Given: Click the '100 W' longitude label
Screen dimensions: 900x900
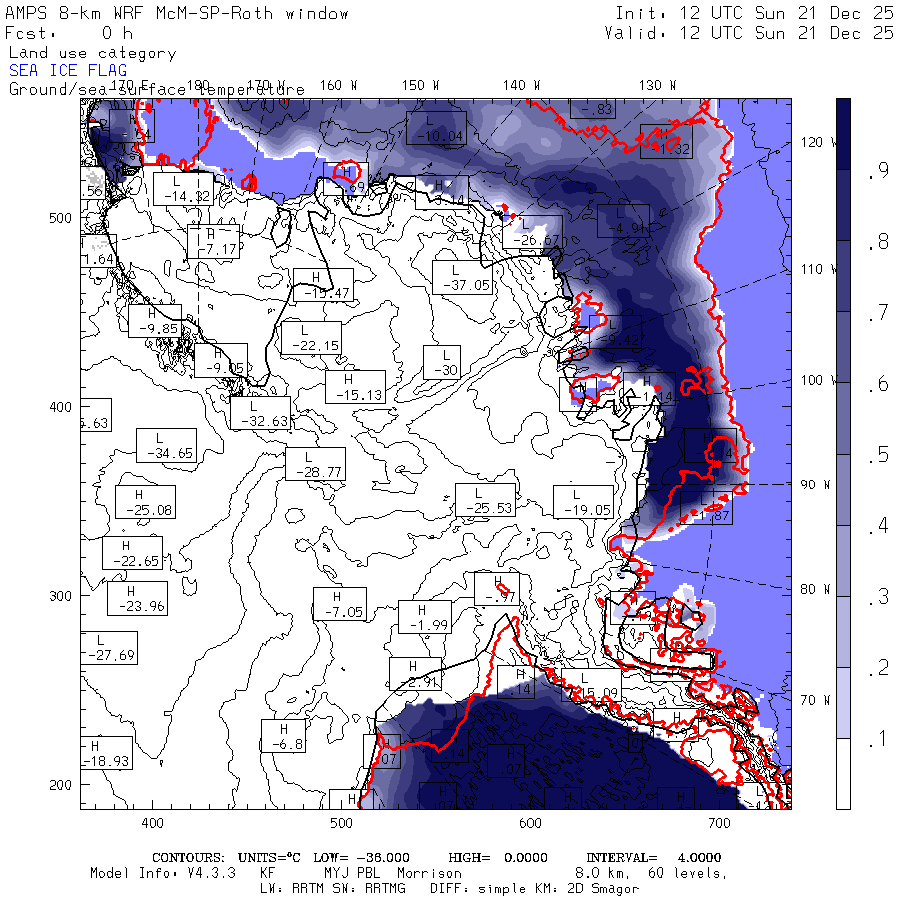Looking at the screenshot, I should pos(819,380).
